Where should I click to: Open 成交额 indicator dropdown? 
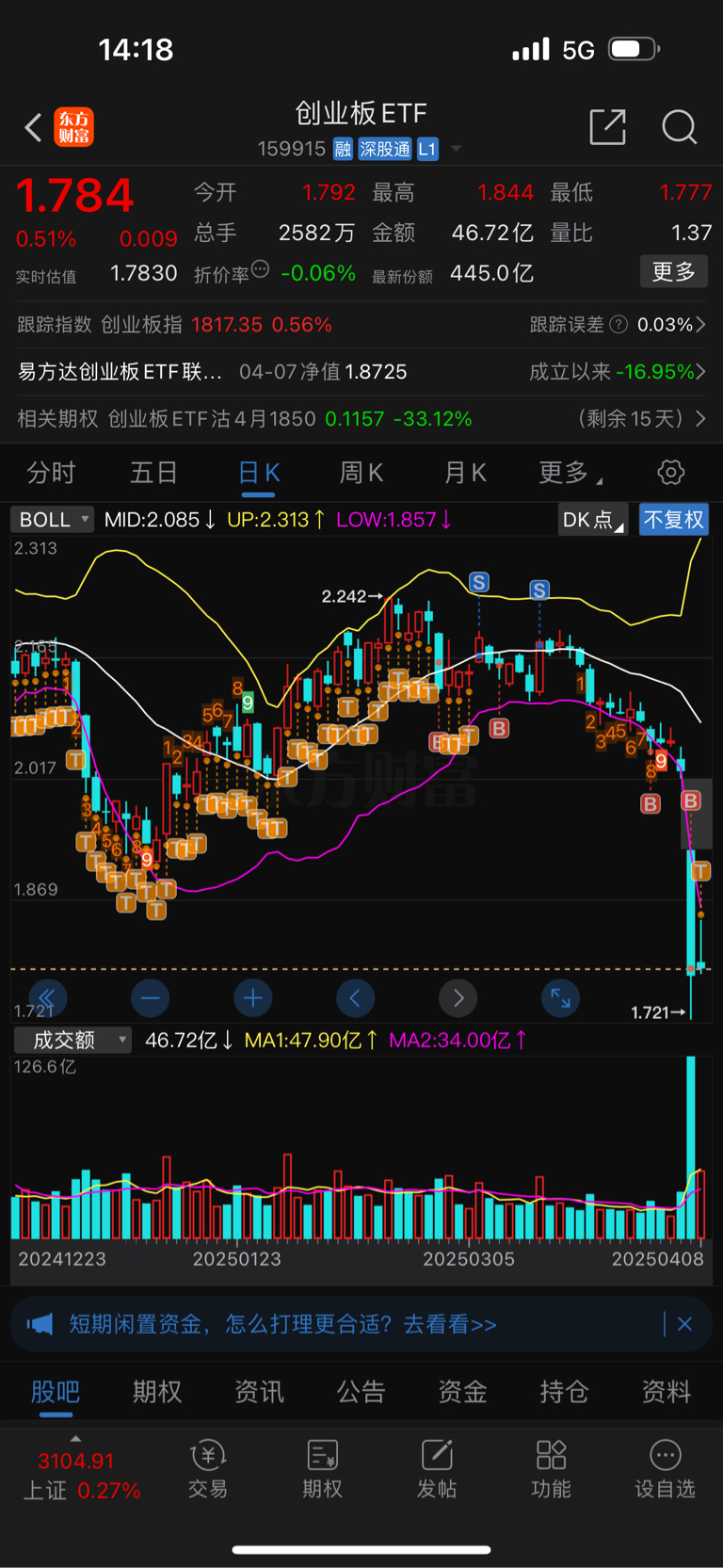click(72, 1040)
